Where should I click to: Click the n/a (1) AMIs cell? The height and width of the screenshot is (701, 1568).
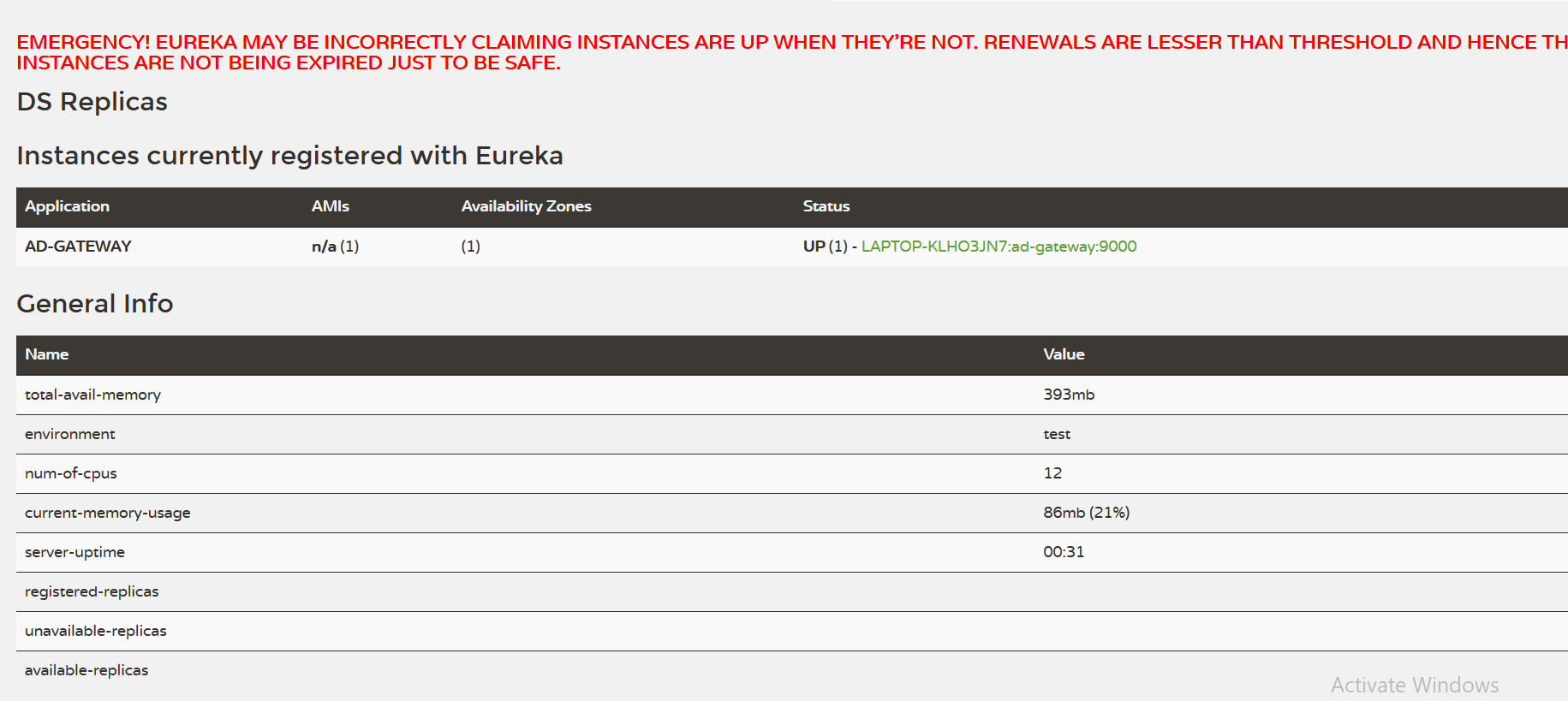coord(335,247)
